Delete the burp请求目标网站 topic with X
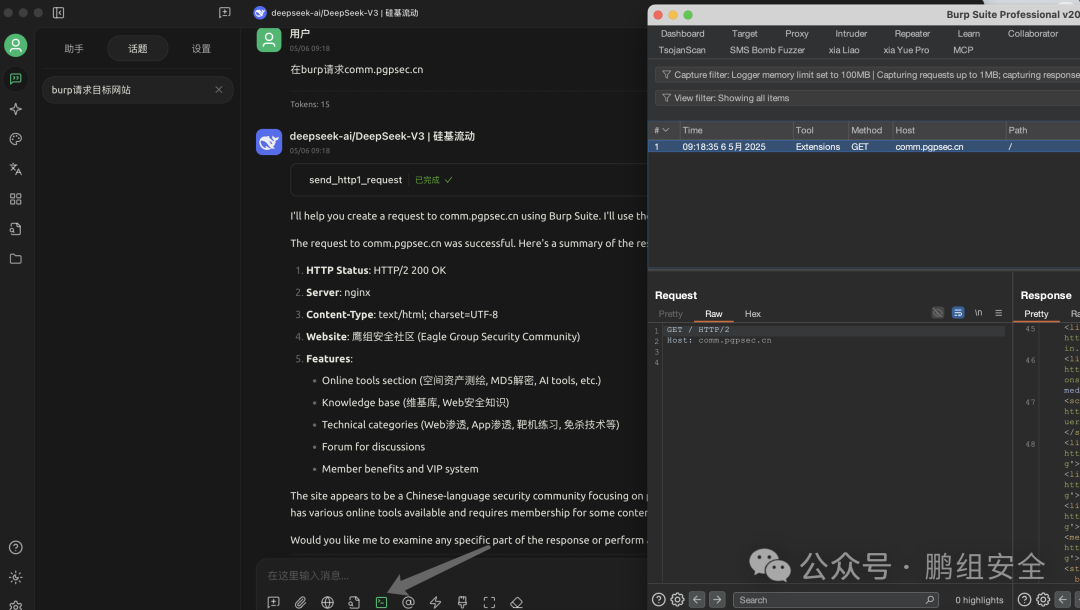 pyautogui.click(x=218, y=90)
